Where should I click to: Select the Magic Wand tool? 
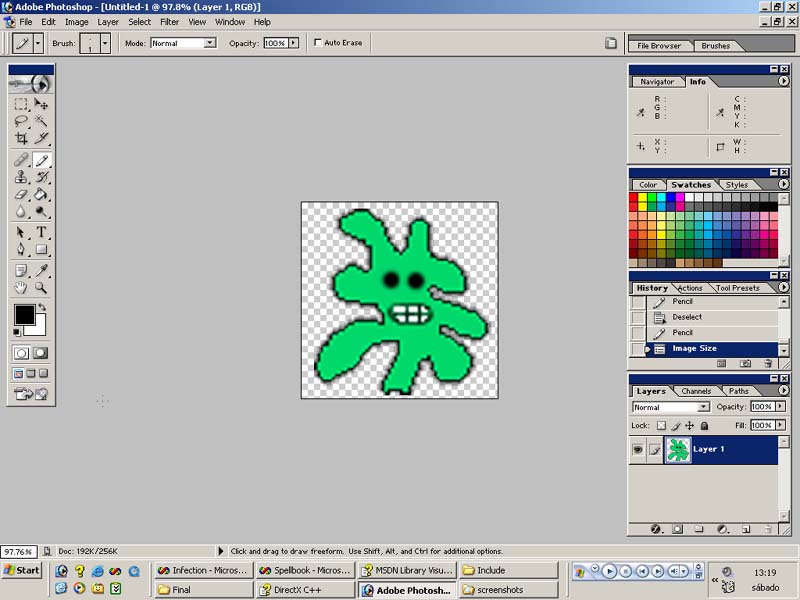(41, 121)
